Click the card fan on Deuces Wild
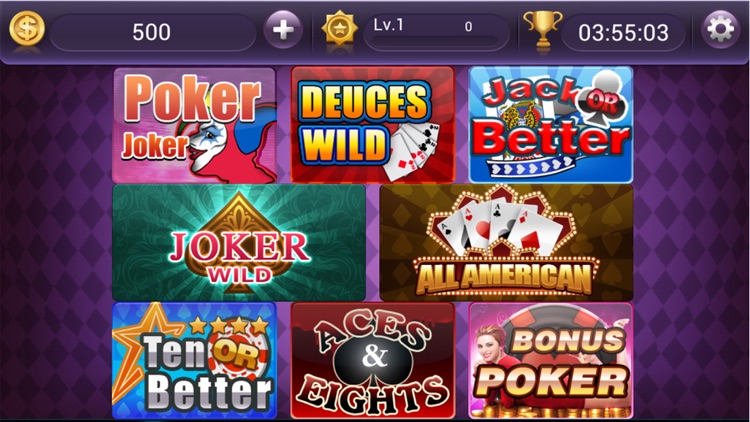750x422 pixels. pyautogui.click(x=414, y=150)
